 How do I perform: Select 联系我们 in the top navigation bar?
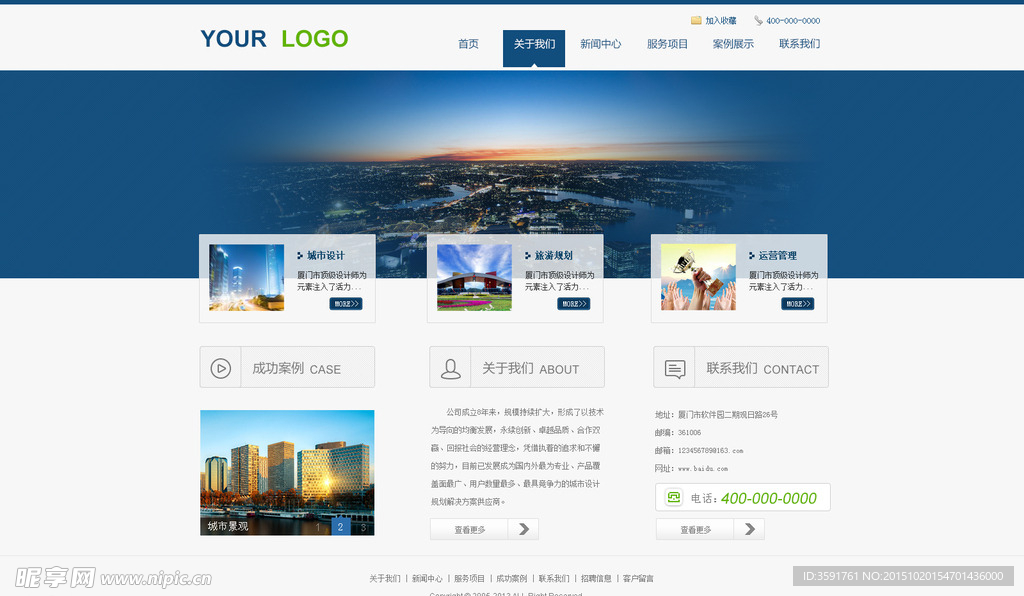[799, 44]
